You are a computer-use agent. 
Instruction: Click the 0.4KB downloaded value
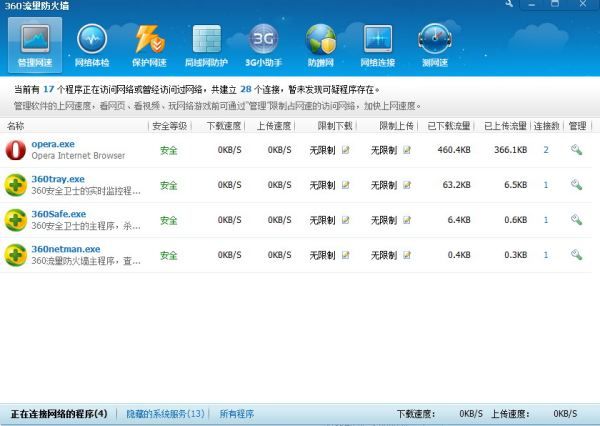pos(459,255)
